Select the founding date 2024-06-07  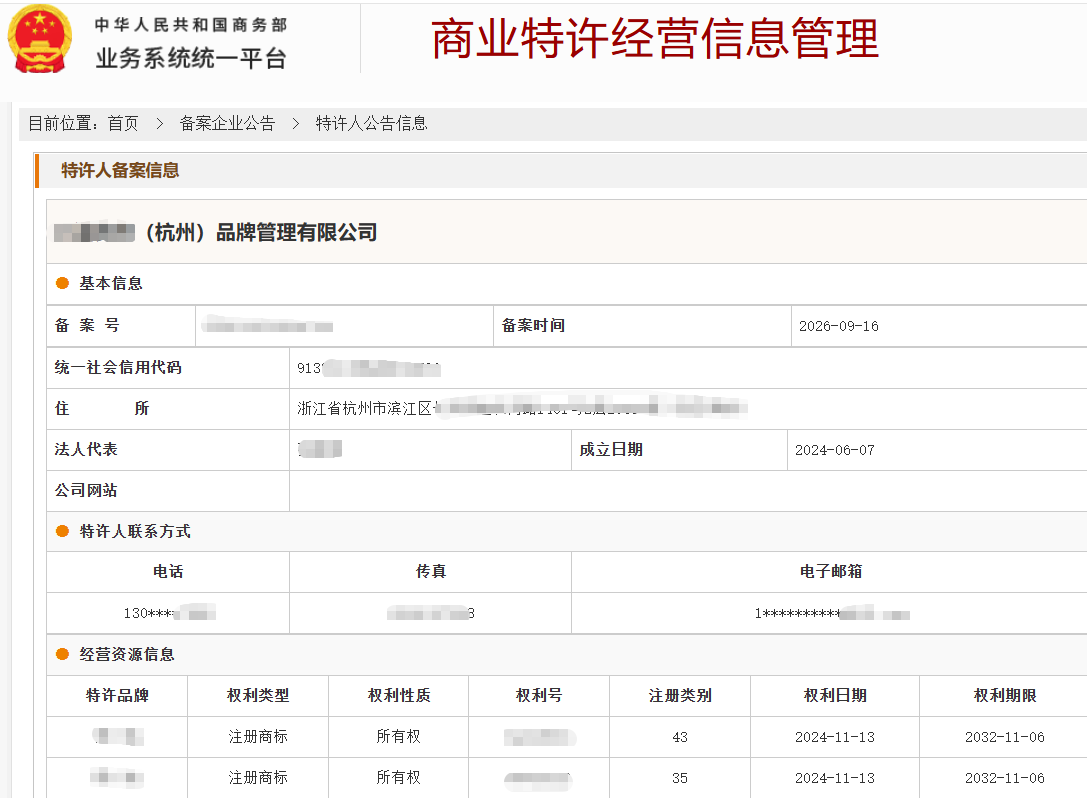[835, 450]
